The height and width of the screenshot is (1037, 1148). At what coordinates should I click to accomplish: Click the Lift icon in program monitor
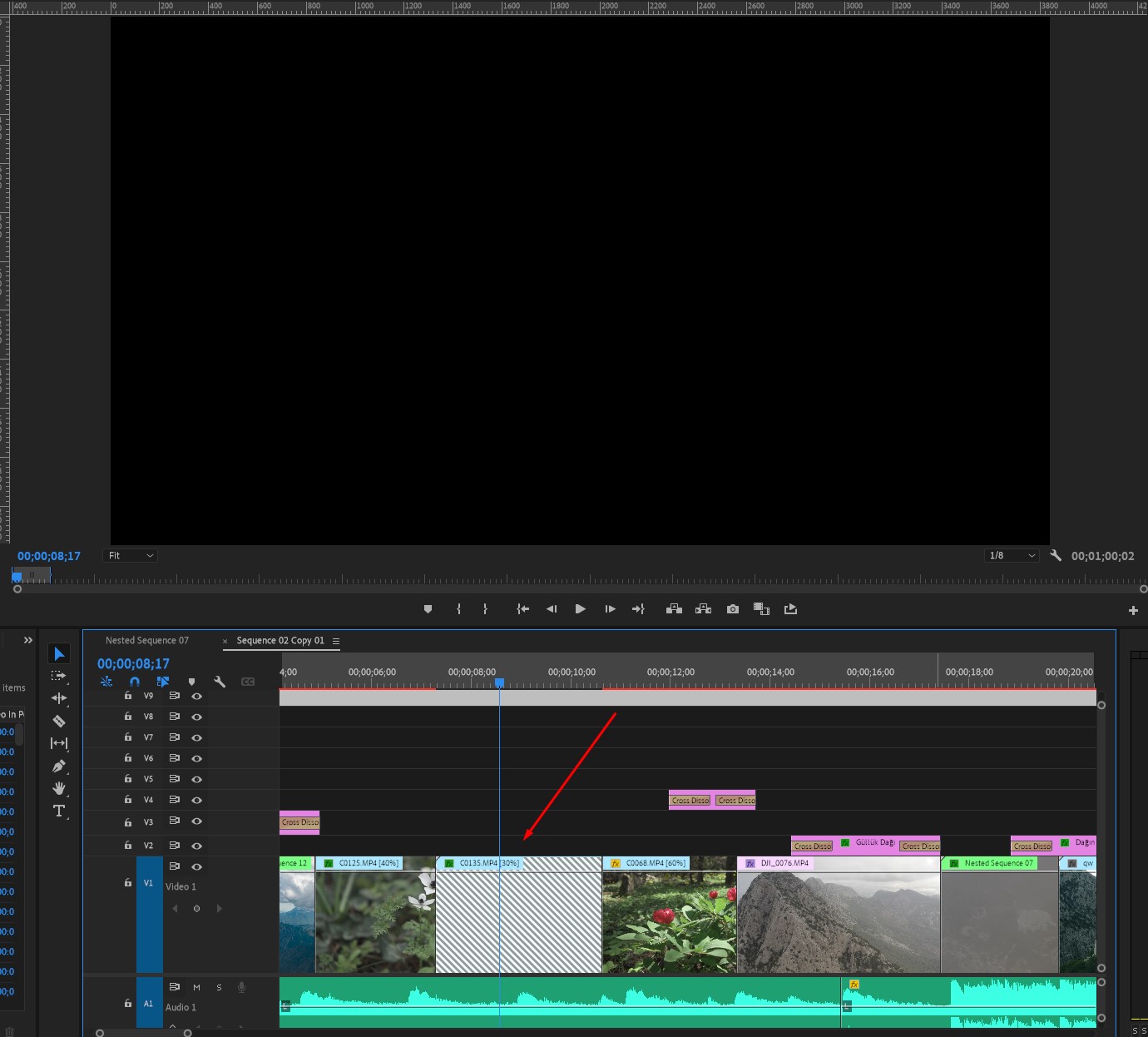[x=675, y=608]
